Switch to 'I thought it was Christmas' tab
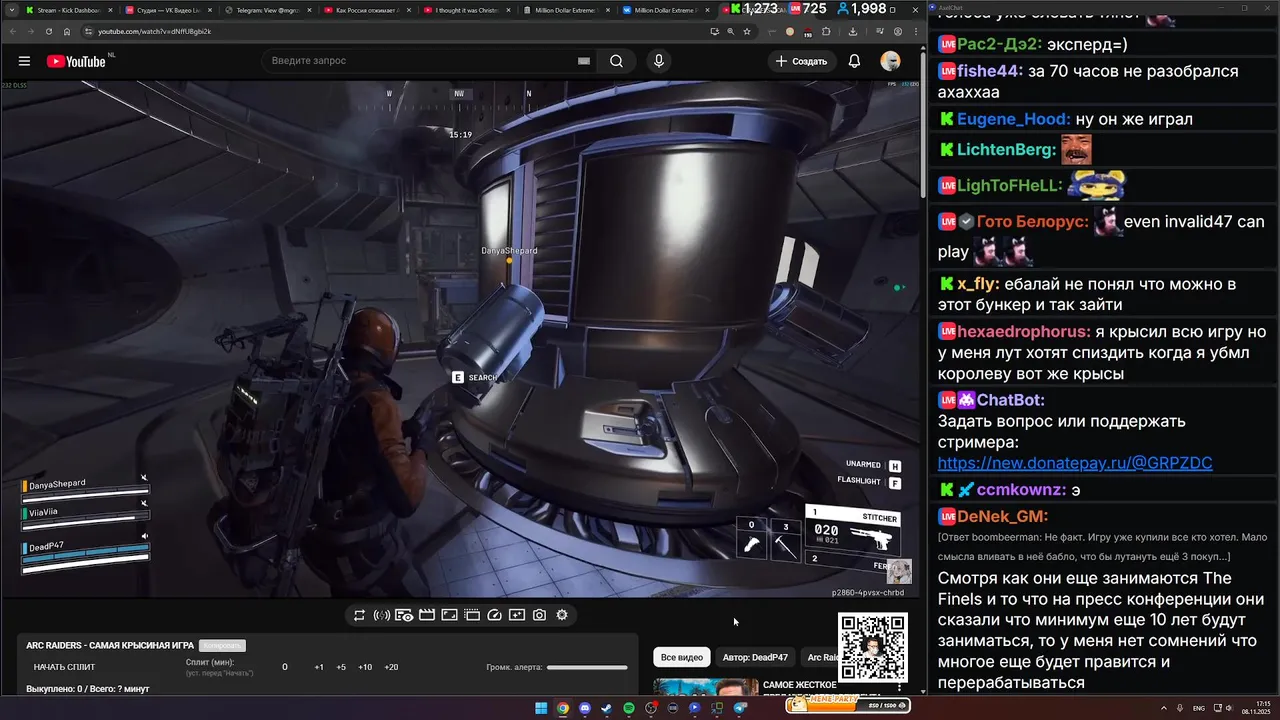Viewport: 1280px width, 720px height. pyautogui.click(x=465, y=10)
